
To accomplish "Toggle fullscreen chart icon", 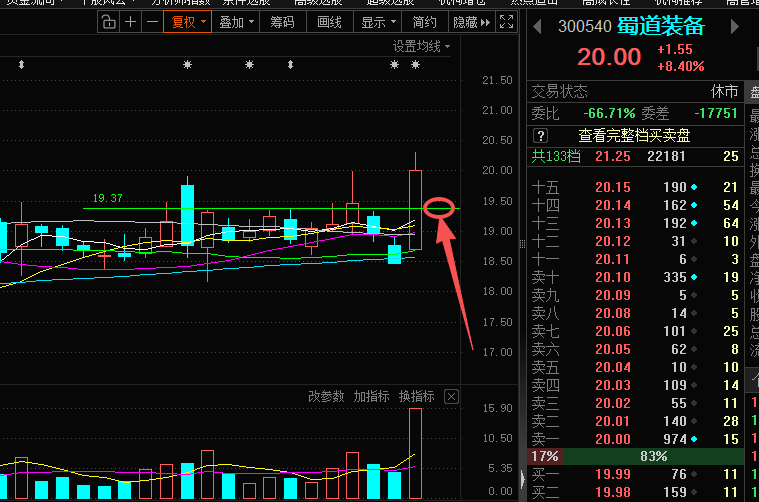I will (506, 22).
